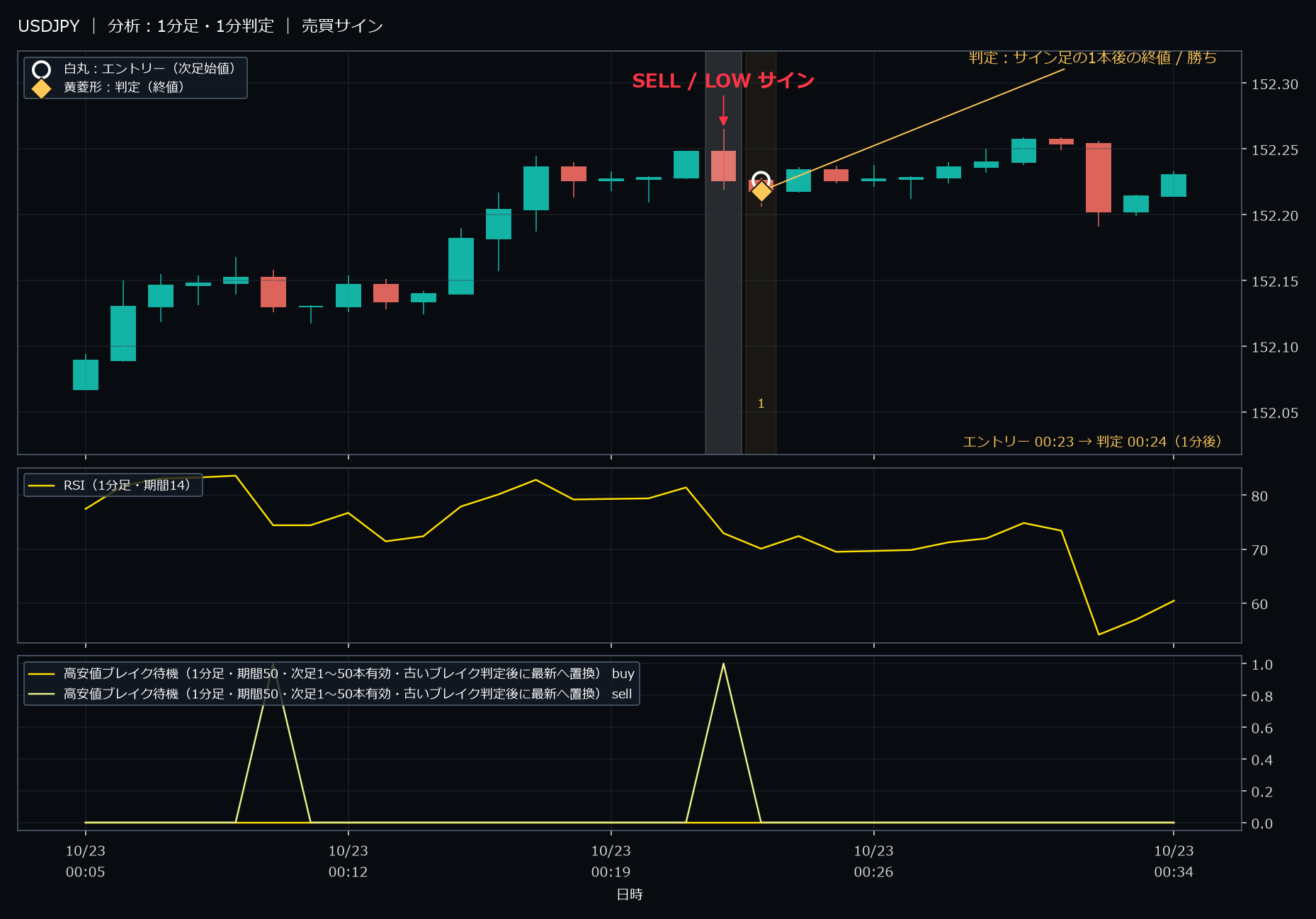Click the 0.6 value on the break-signal axis
This screenshot has height=919, width=1316.
(1262, 729)
